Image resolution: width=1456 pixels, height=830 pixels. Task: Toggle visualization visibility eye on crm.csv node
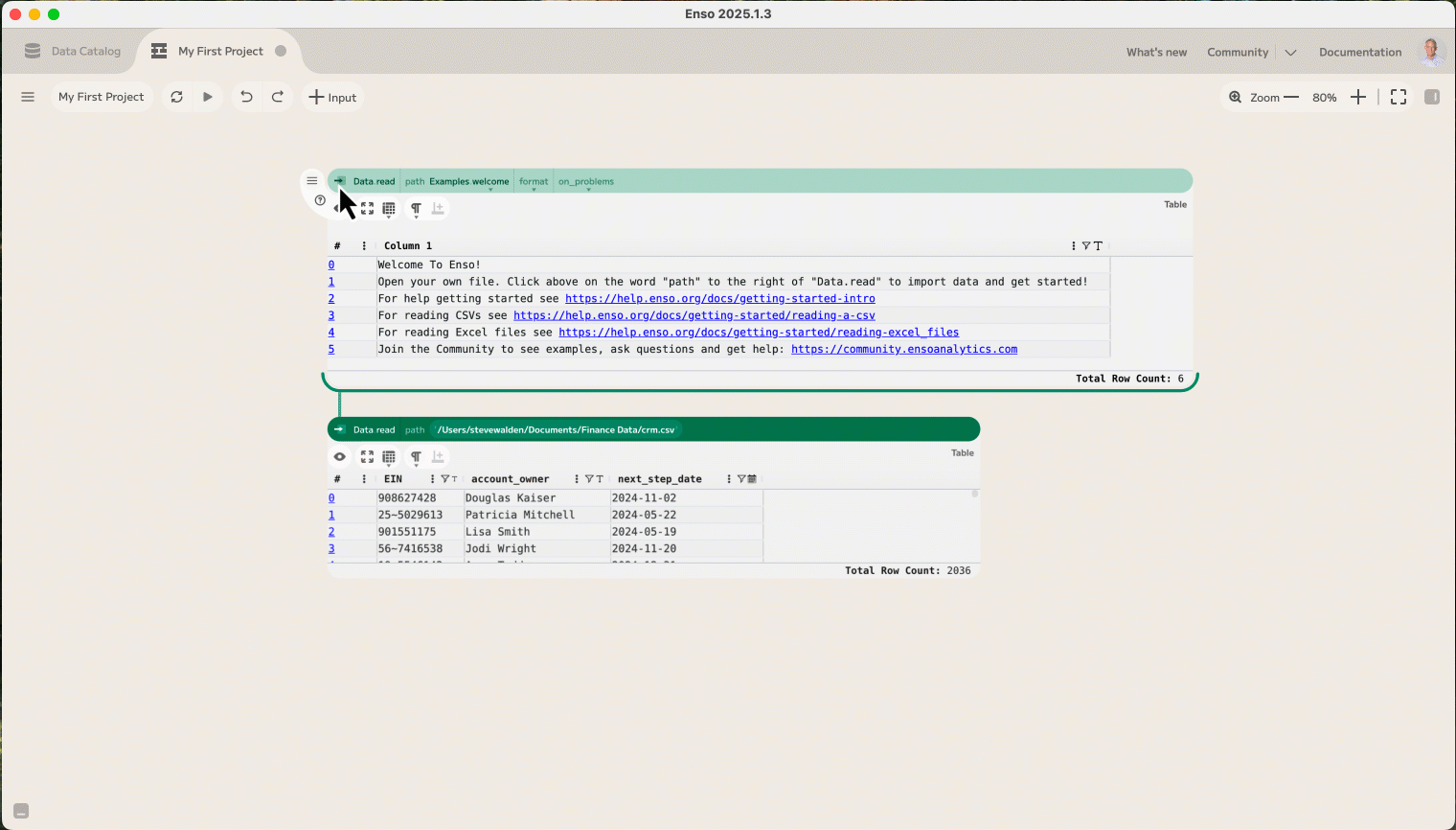[x=339, y=457]
